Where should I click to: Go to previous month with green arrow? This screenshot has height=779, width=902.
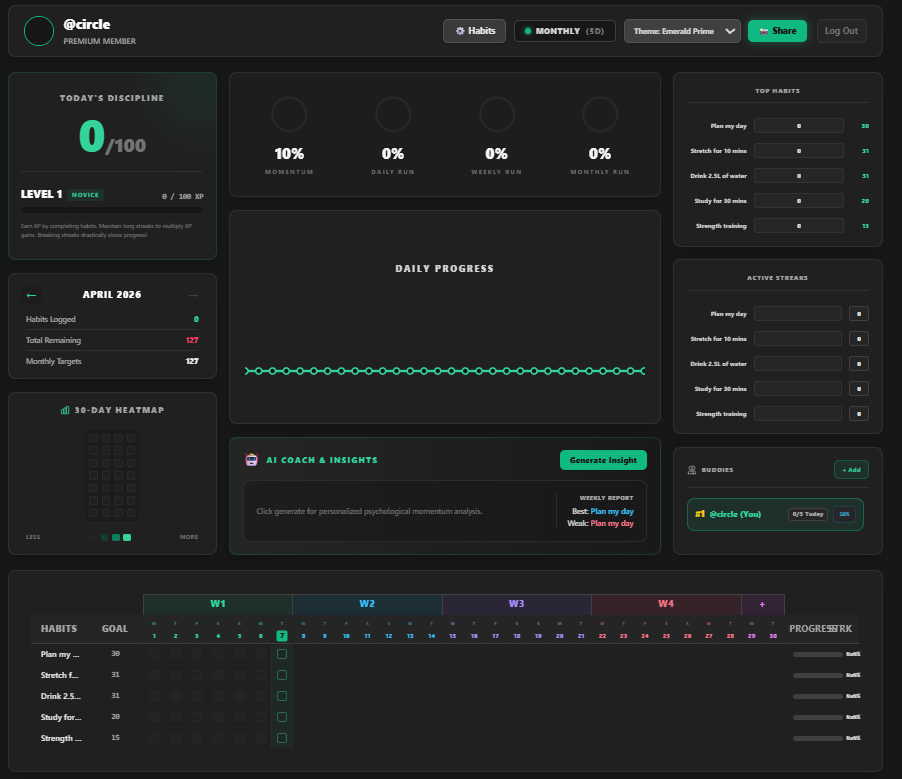(x=31, y=295)
